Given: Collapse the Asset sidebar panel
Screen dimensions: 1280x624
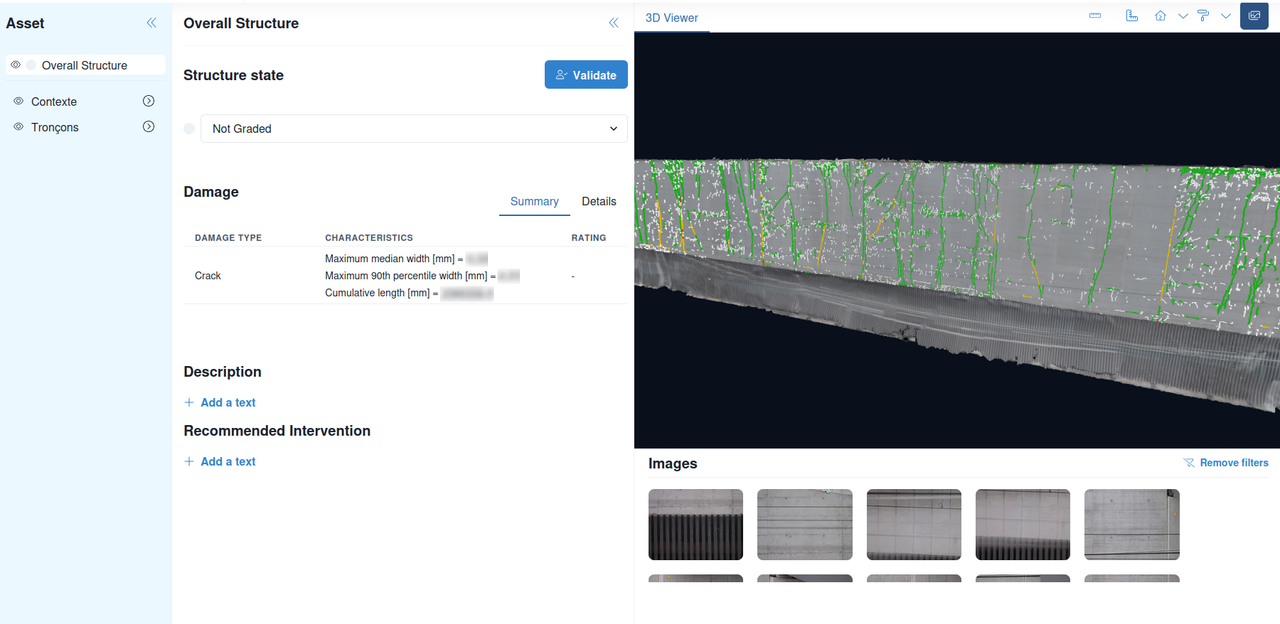Looking at the screenshot, I should click(x=151, y=22).
